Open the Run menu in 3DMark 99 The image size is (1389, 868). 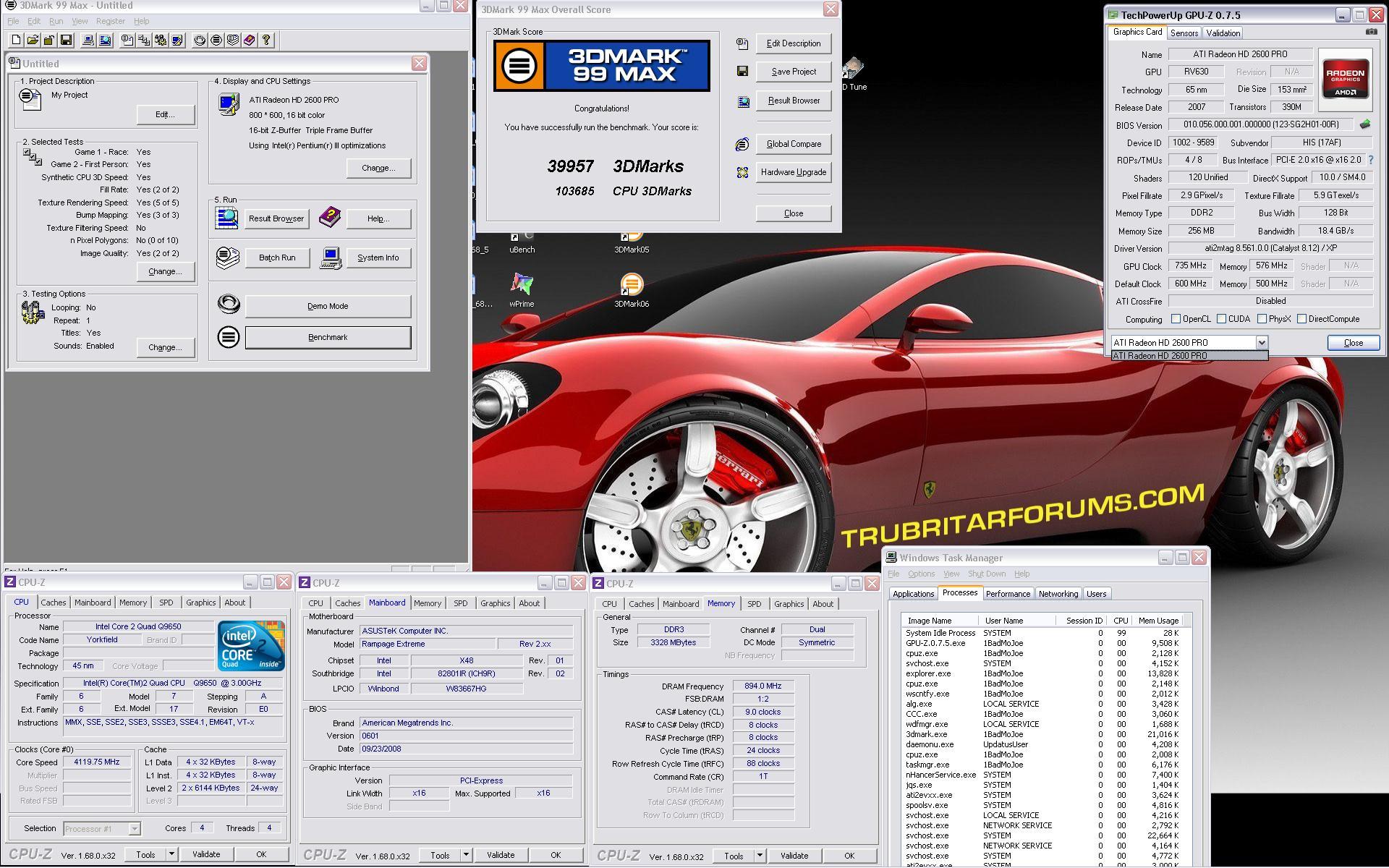56,22
